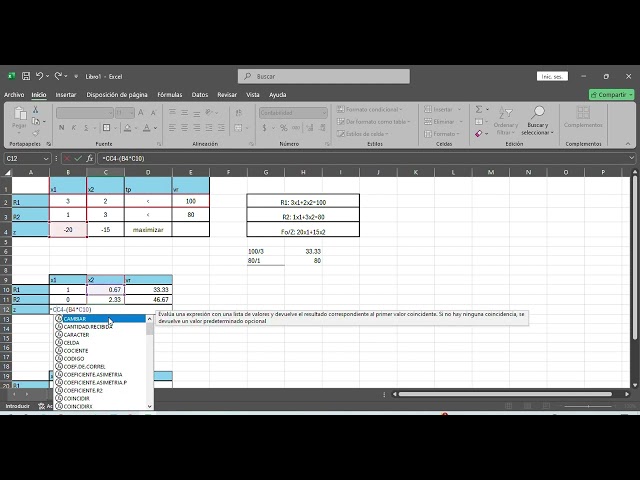
Task: Click the Paste (Pegar) clipboard icon
Action: [x=19, y=113]
